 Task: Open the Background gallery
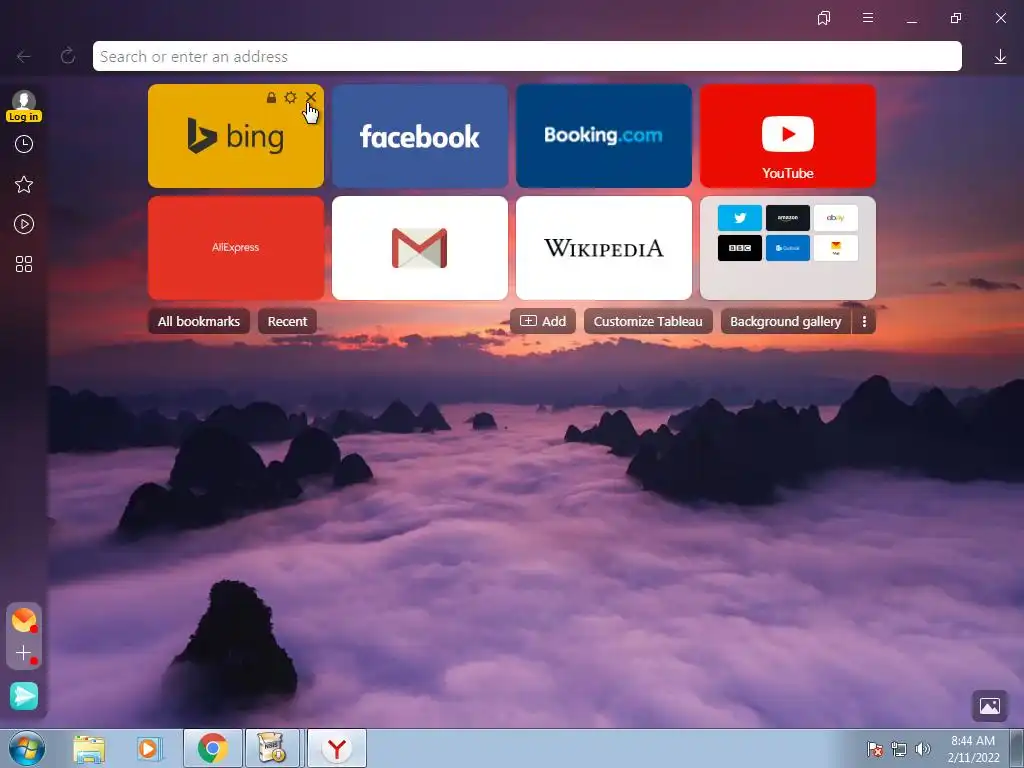tap(786, 321)
